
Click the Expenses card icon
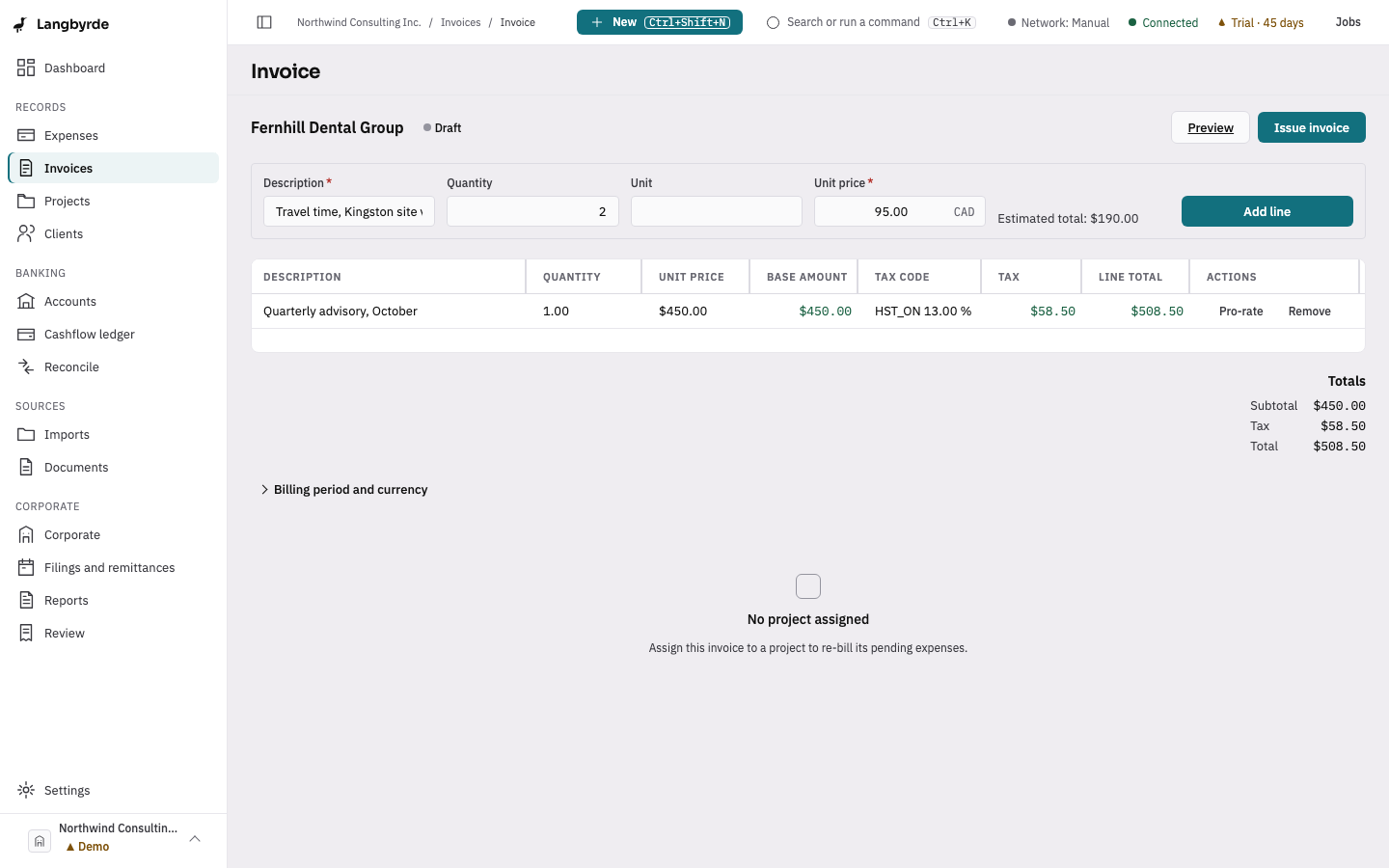point(26,135)
